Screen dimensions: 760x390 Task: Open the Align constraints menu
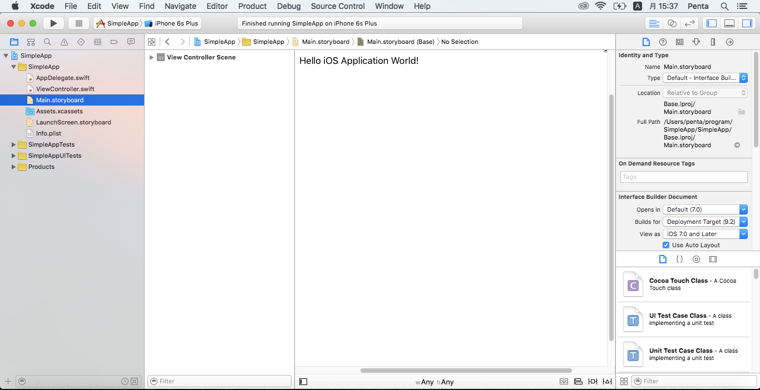[578, 382]
